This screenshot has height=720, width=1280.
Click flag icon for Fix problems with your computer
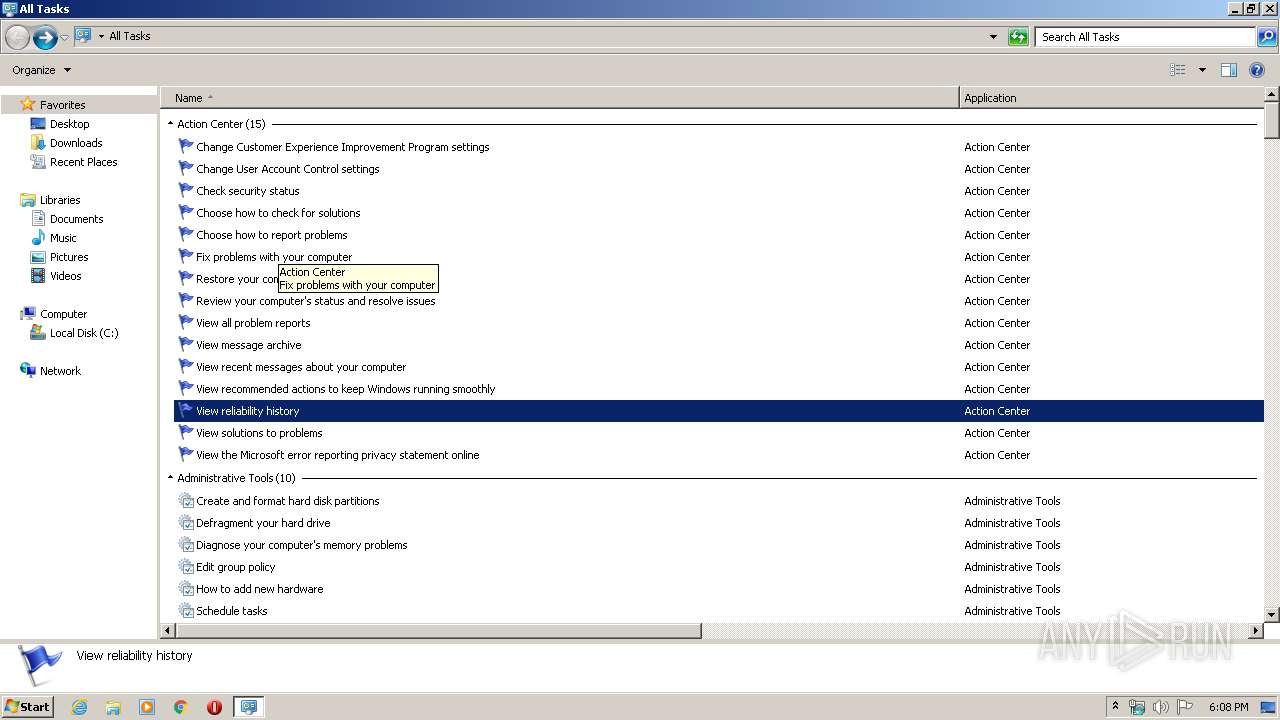point(185,256)
